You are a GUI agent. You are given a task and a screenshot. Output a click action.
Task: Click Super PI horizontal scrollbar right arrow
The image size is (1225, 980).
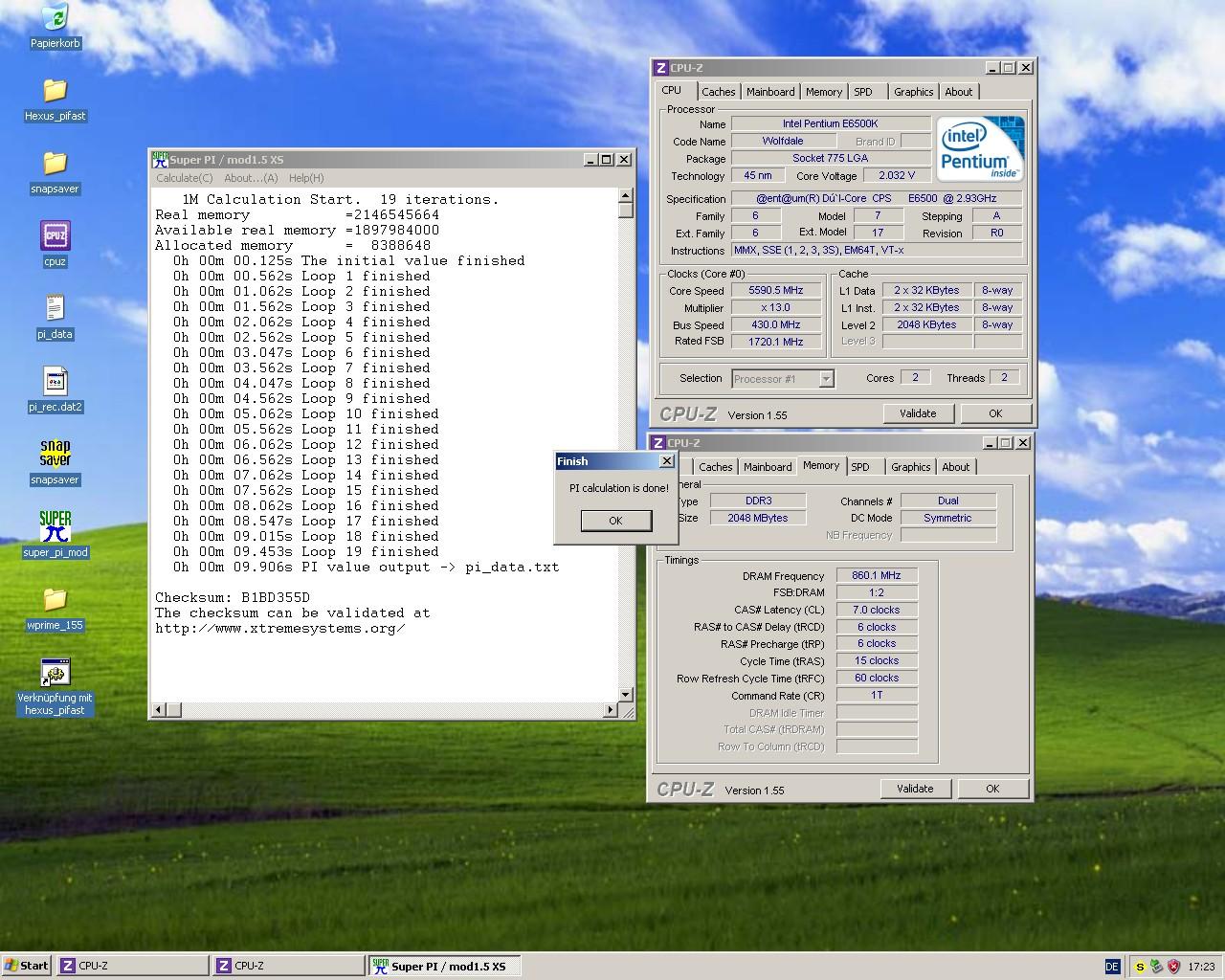611,710
